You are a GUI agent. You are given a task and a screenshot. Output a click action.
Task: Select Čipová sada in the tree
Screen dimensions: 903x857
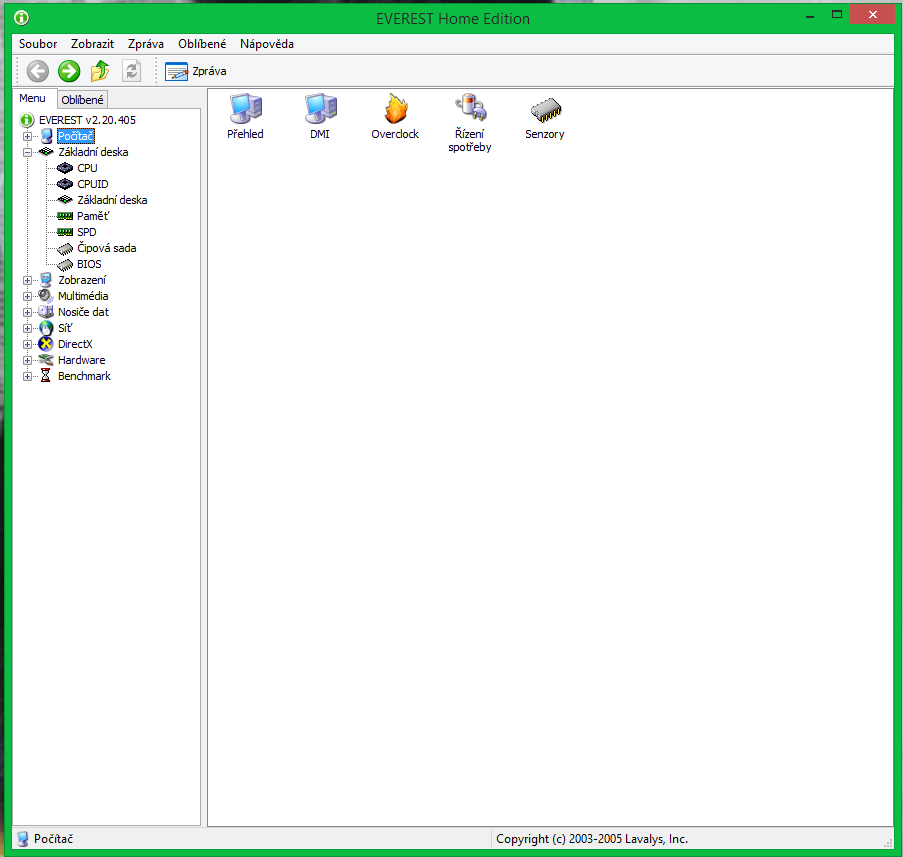click(x=107, y=248)
